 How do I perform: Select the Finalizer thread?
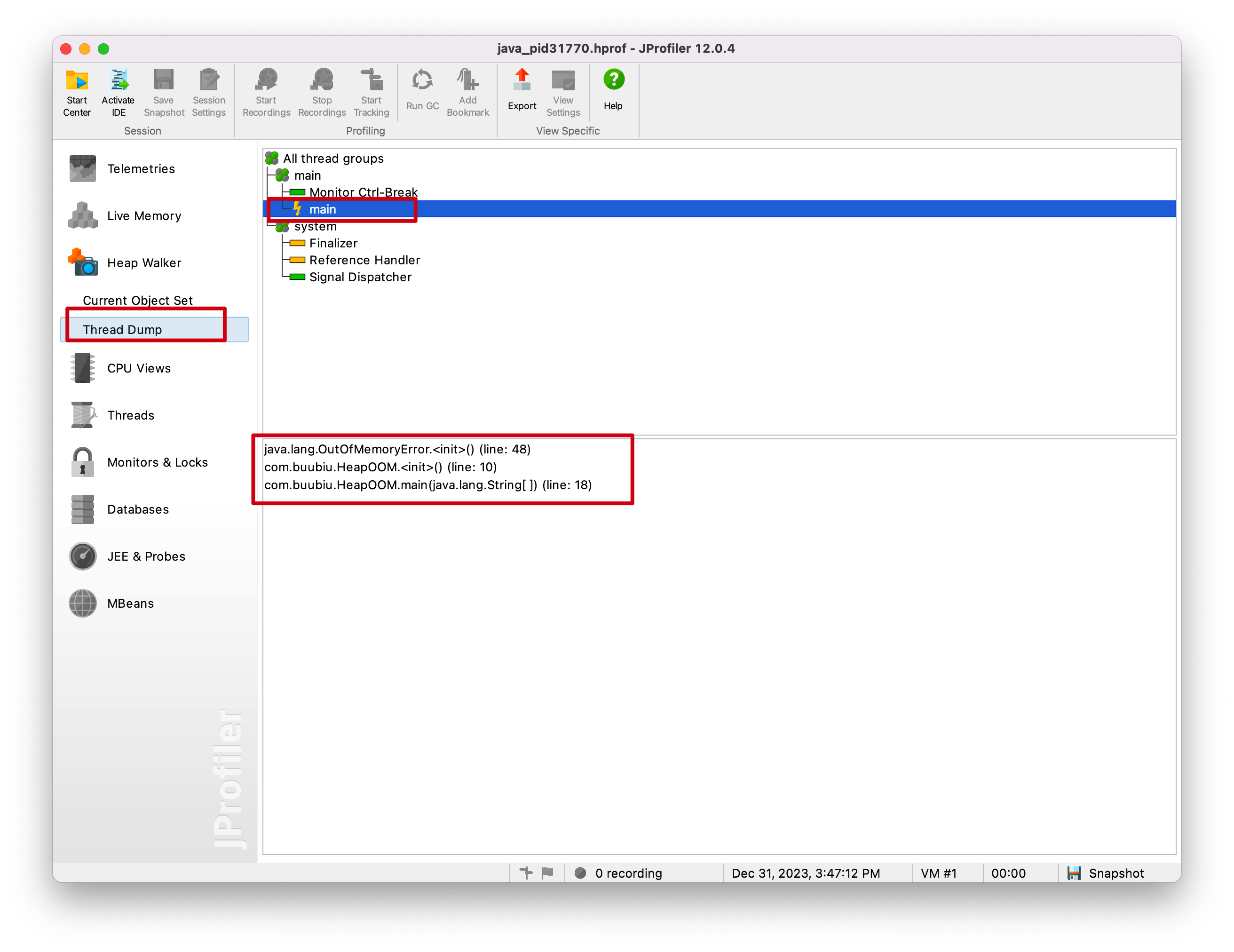point(333,244)
